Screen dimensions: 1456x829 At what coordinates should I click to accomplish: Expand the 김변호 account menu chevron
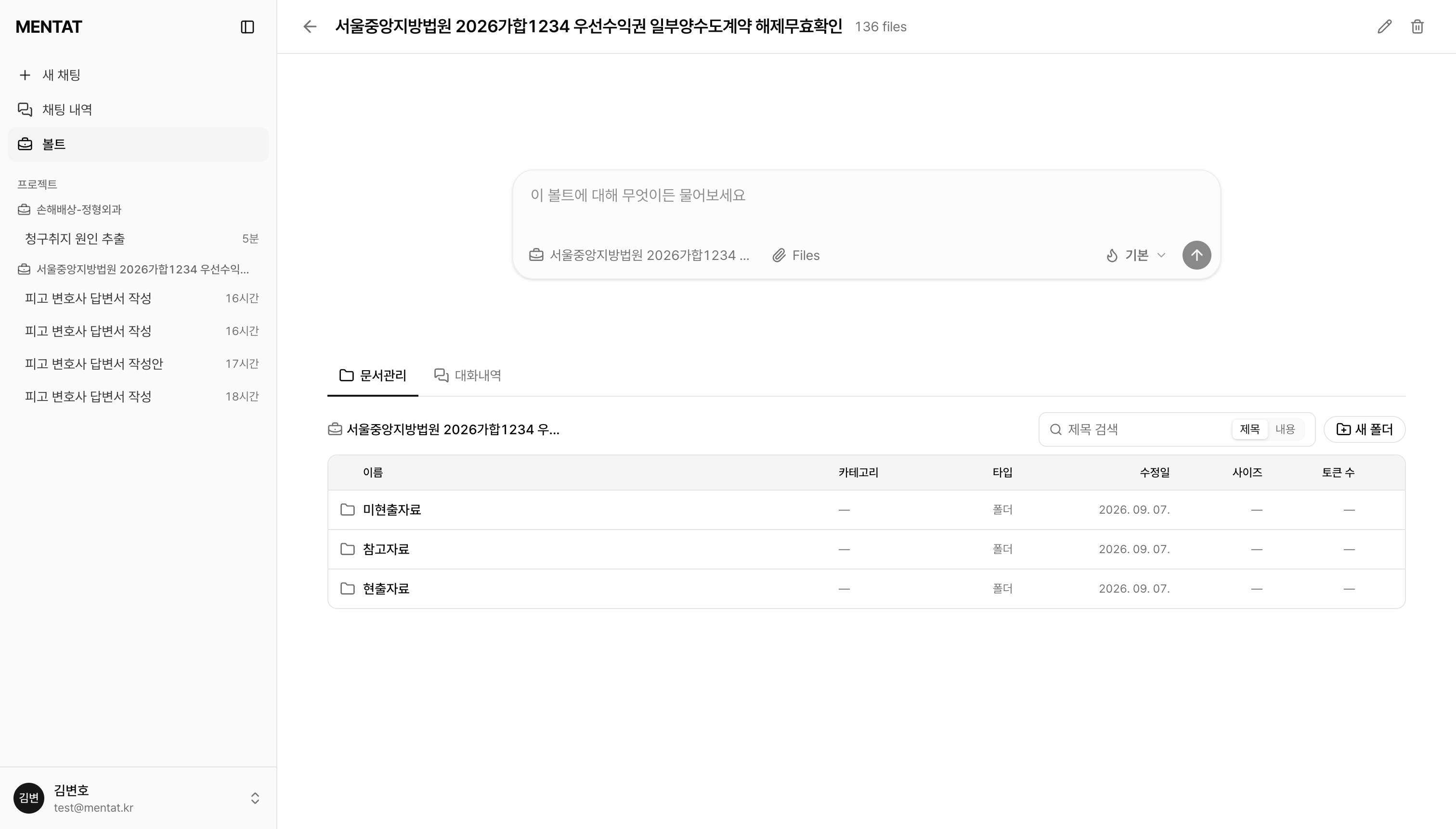pos(255,798)
